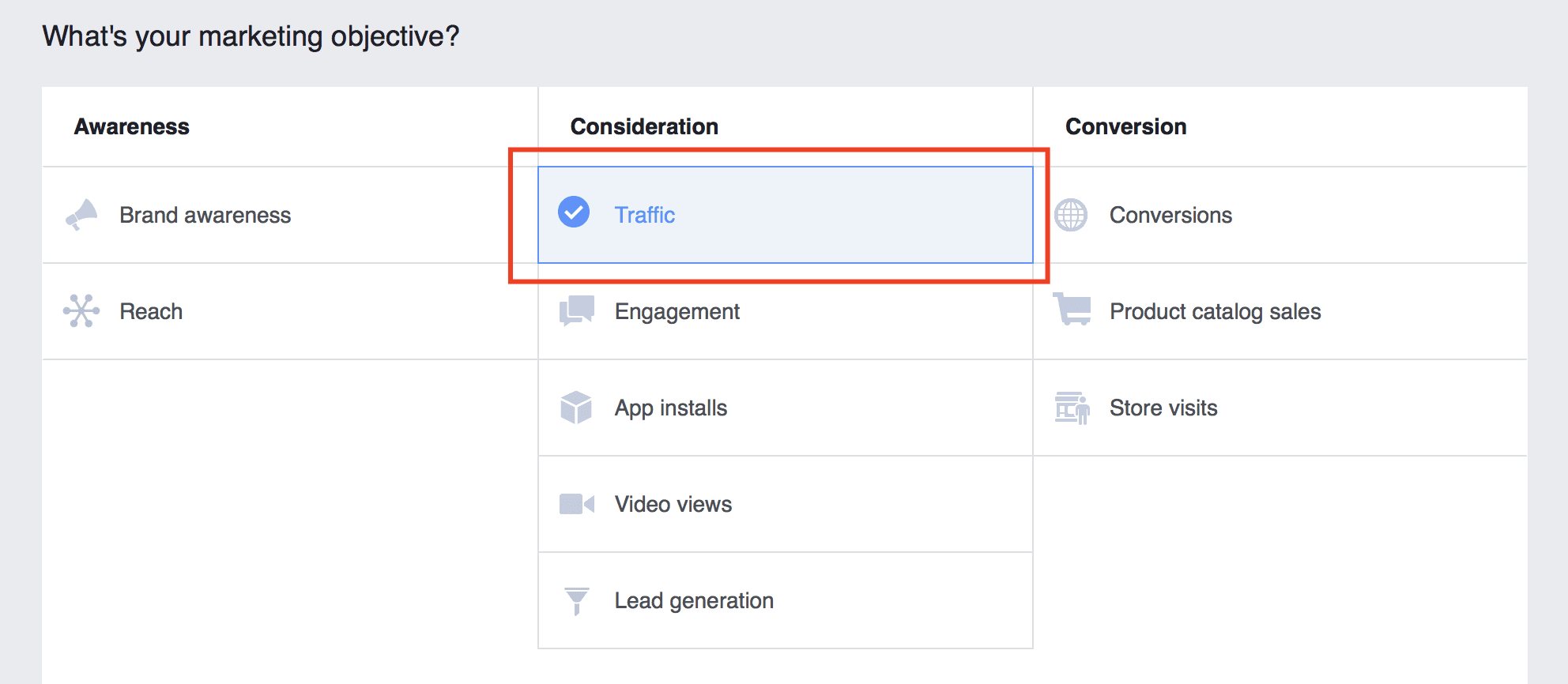Click the Conversions globe icon
Viewport: 1568px width, 684px height.
coord(1071,215)
